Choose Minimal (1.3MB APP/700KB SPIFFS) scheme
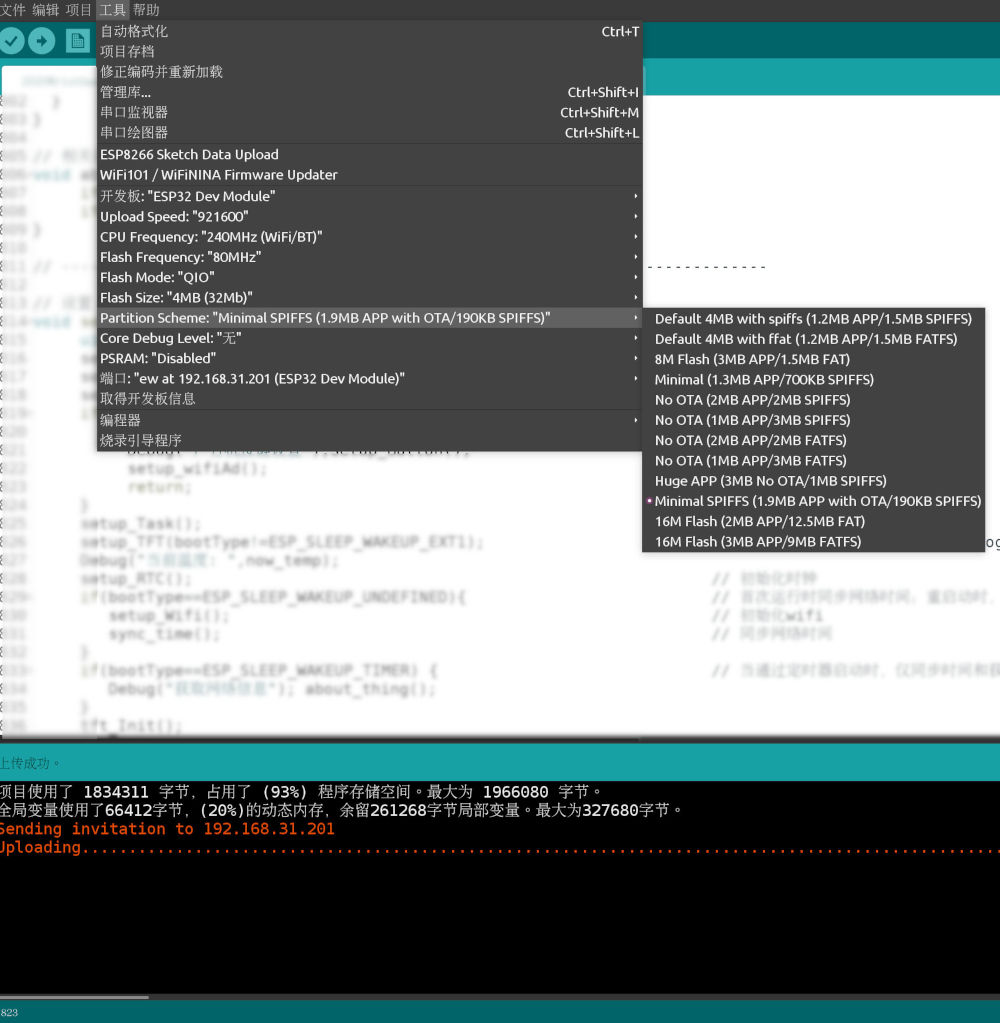The height and width of the screenshot is (1023, 1000). [763, 380]
